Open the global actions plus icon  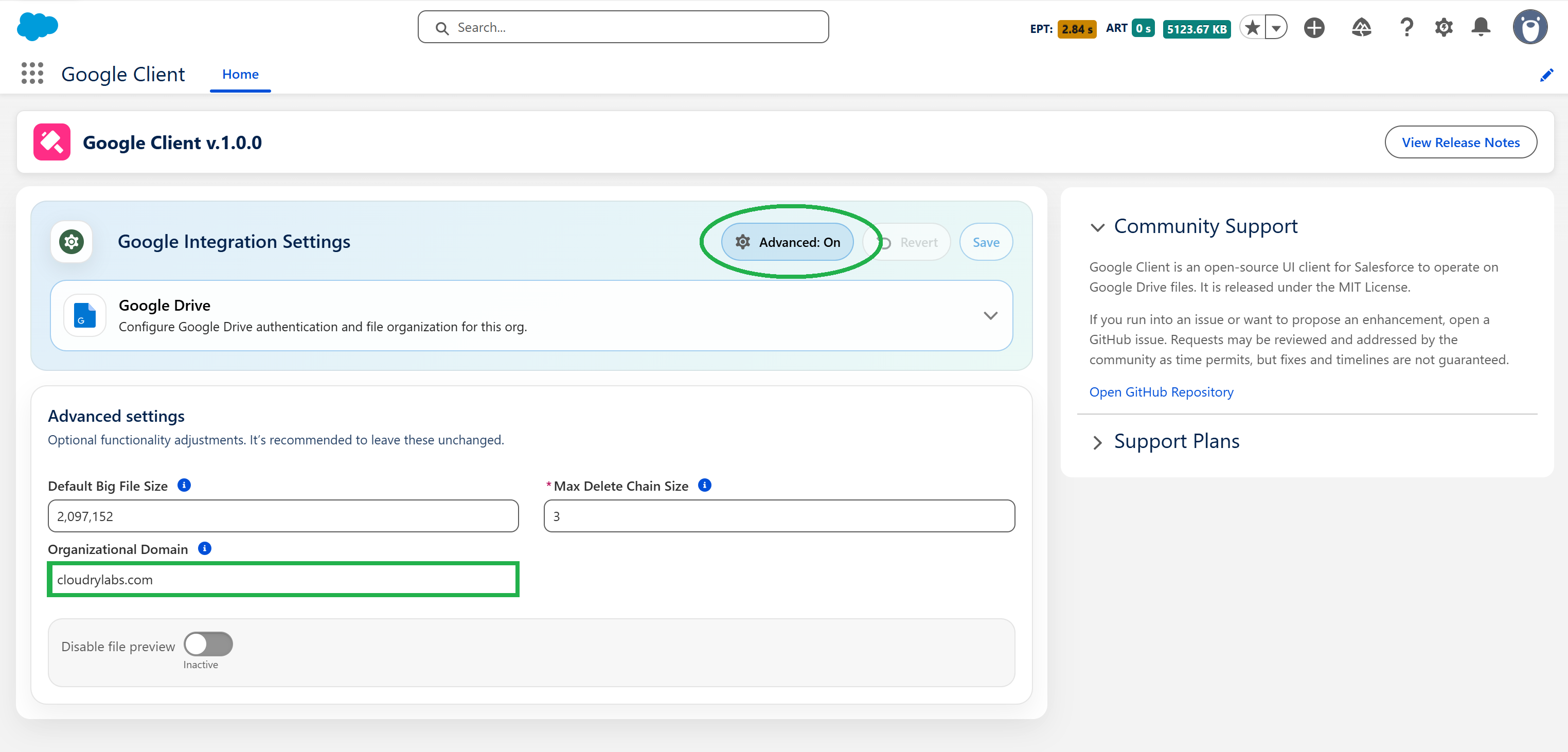tap(1314, 27)
